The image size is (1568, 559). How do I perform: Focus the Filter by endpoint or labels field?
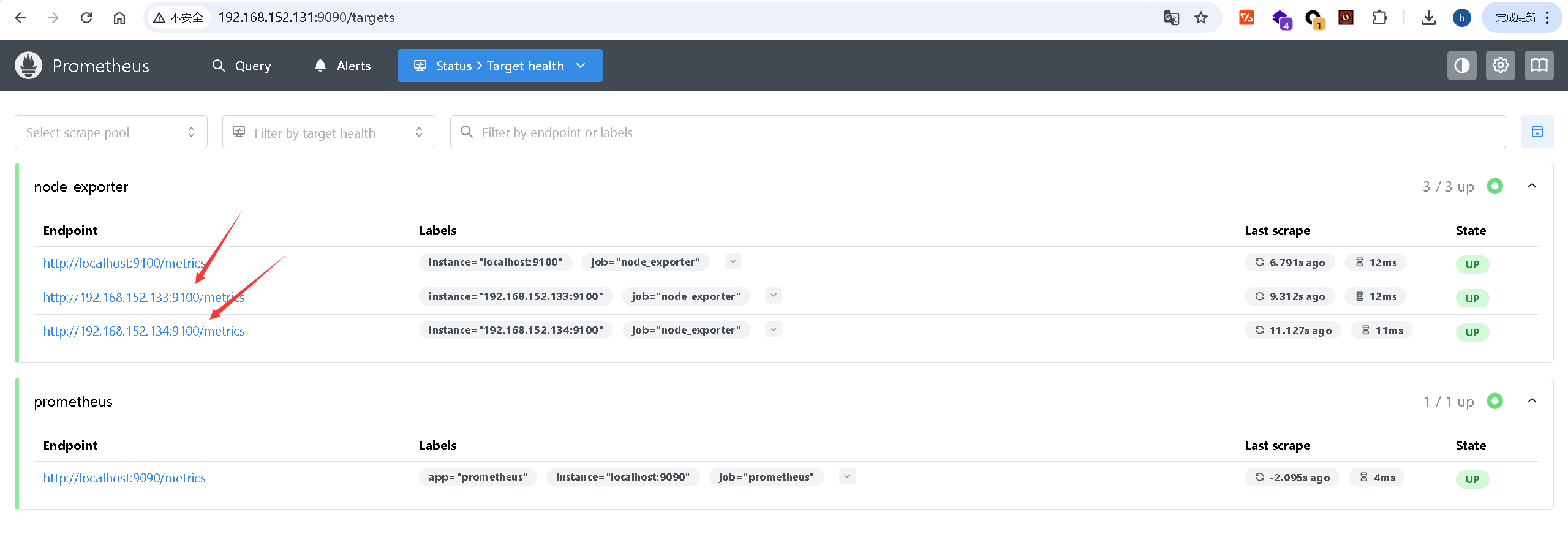[x=978, y=132]
